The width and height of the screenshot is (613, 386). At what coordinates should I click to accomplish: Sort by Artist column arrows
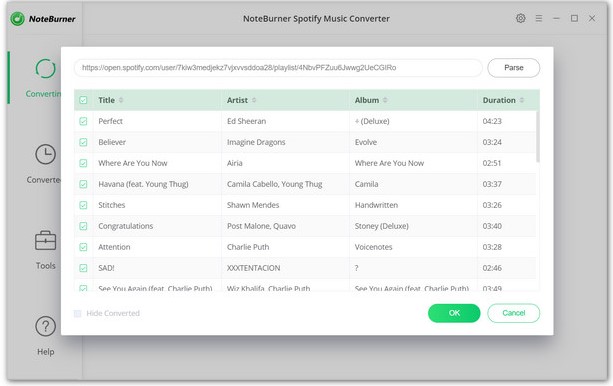coord(254,100)
